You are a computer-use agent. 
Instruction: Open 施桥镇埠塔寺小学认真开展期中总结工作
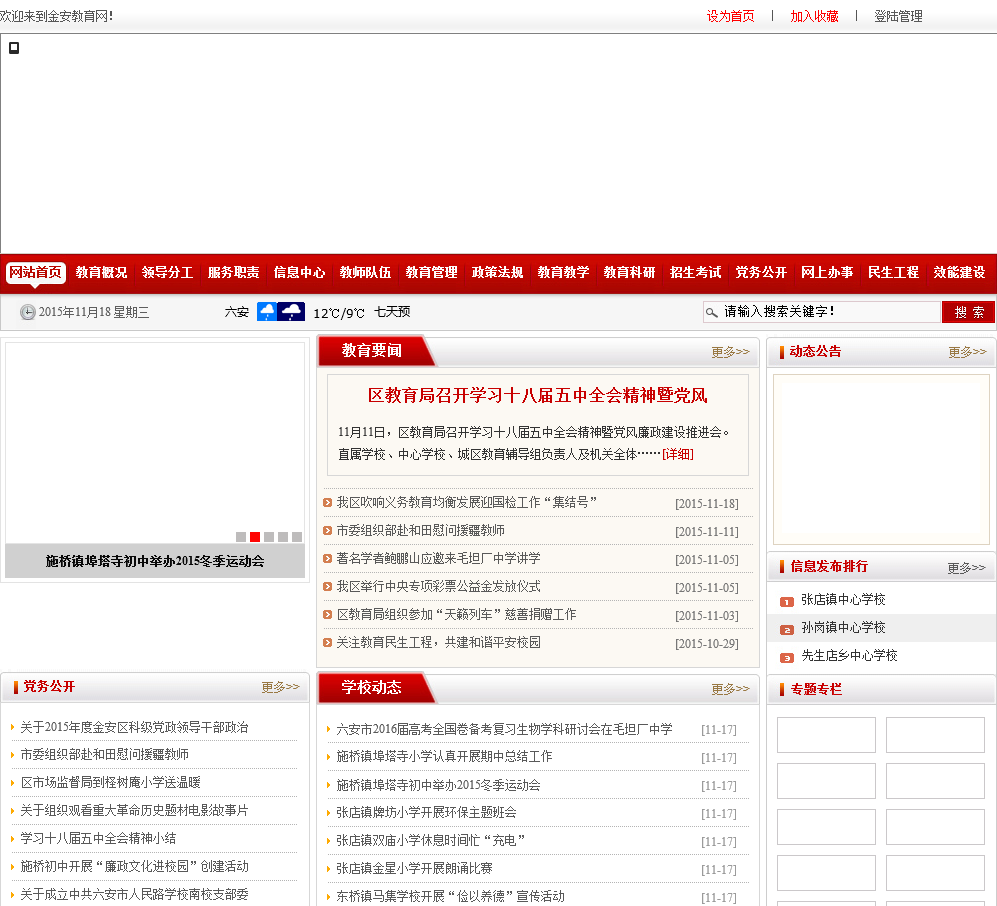tap(444, 757)
